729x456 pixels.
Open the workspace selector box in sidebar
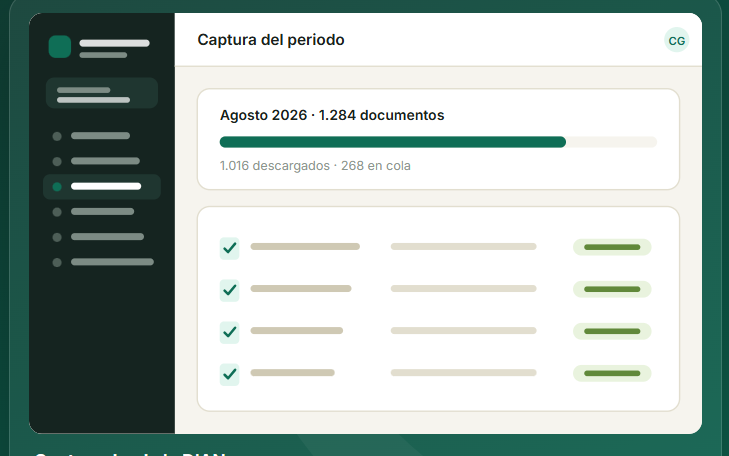(102, 93)
